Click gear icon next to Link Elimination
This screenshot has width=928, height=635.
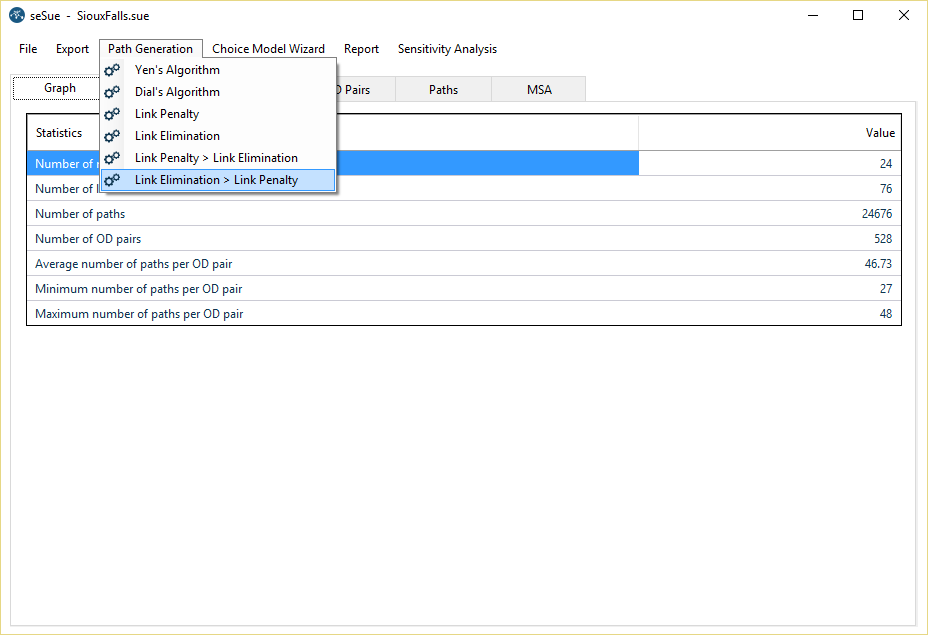(112, 136)
